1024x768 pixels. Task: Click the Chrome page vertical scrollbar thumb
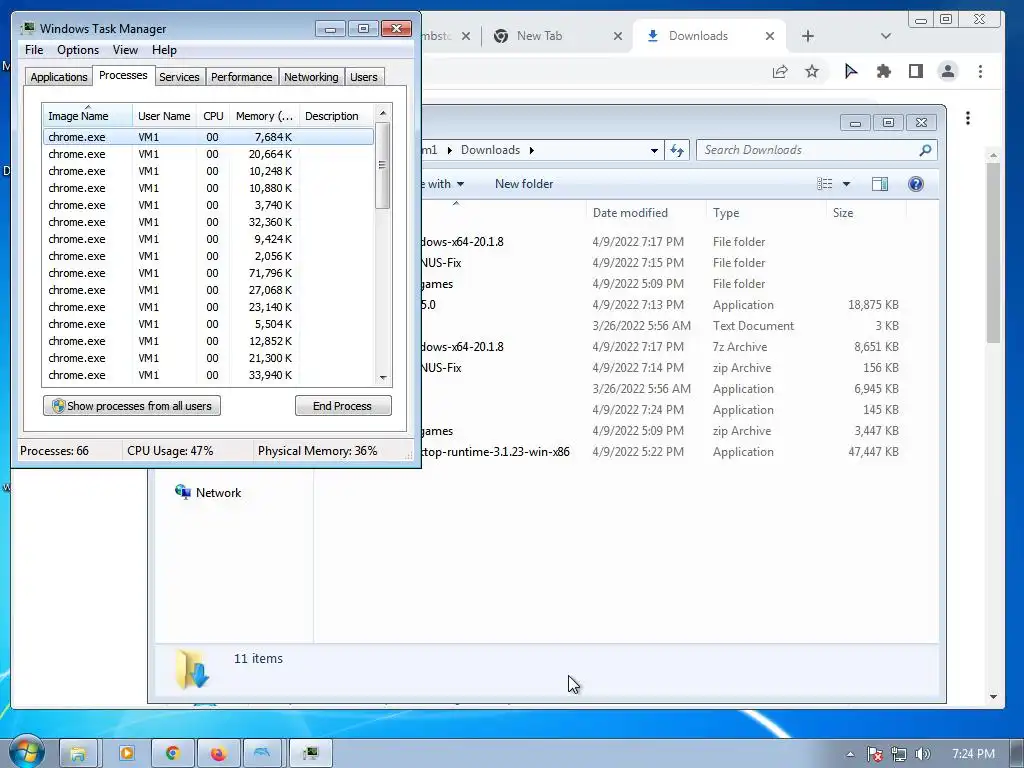point(993,253)
